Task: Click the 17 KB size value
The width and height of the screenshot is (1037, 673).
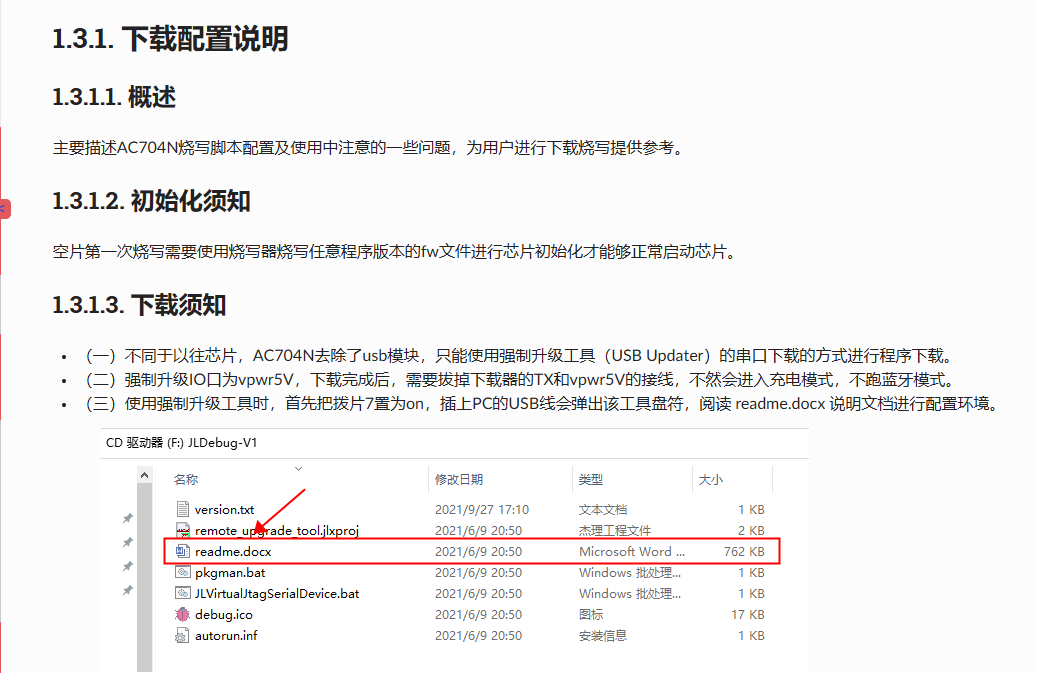Action: tap(748, 615)
